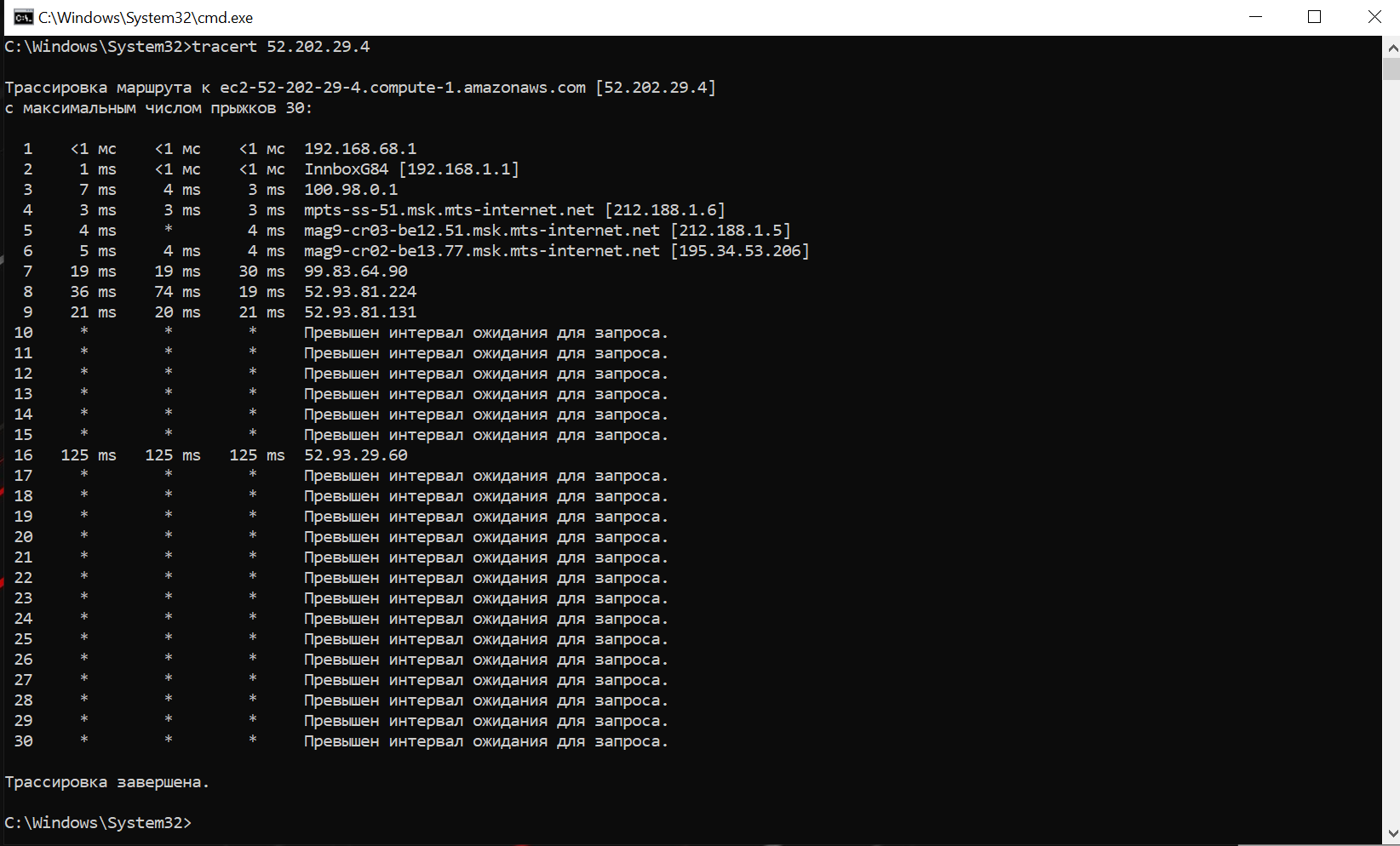Click host mpts-ss-51.msk.mts-internet.net
Image resolution: width=1400 pixels, height=846 pixels.
pos(450,210)
